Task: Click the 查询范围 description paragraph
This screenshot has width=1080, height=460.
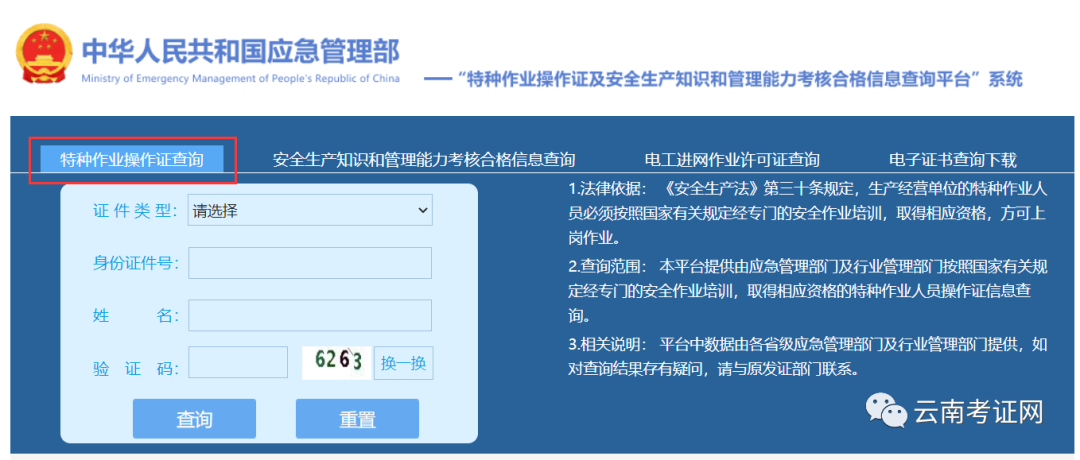Action: coord(808,291)
